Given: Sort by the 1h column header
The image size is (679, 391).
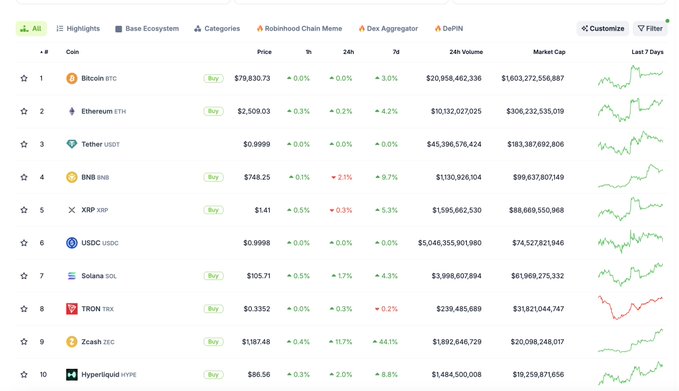Looking at the screenshot, I should coord(309,52).
